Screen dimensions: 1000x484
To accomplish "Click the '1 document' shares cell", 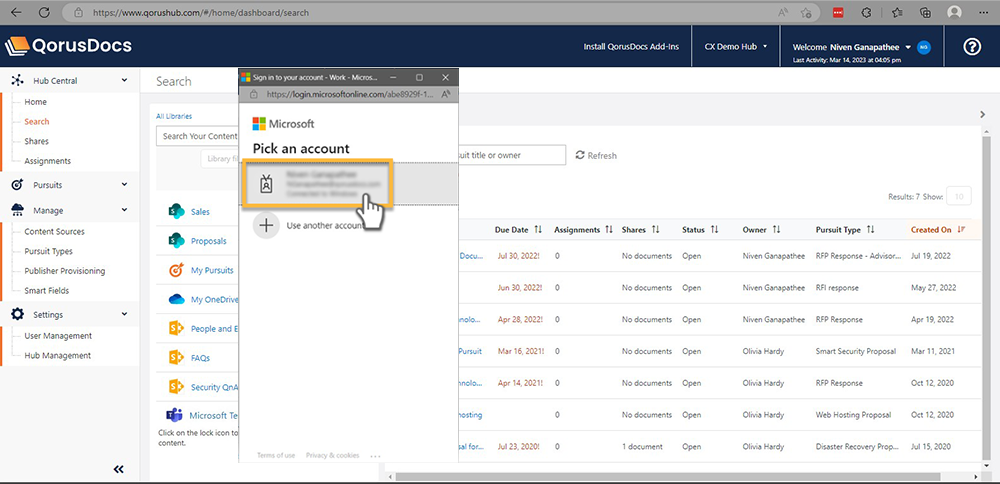I will point(642,446).
